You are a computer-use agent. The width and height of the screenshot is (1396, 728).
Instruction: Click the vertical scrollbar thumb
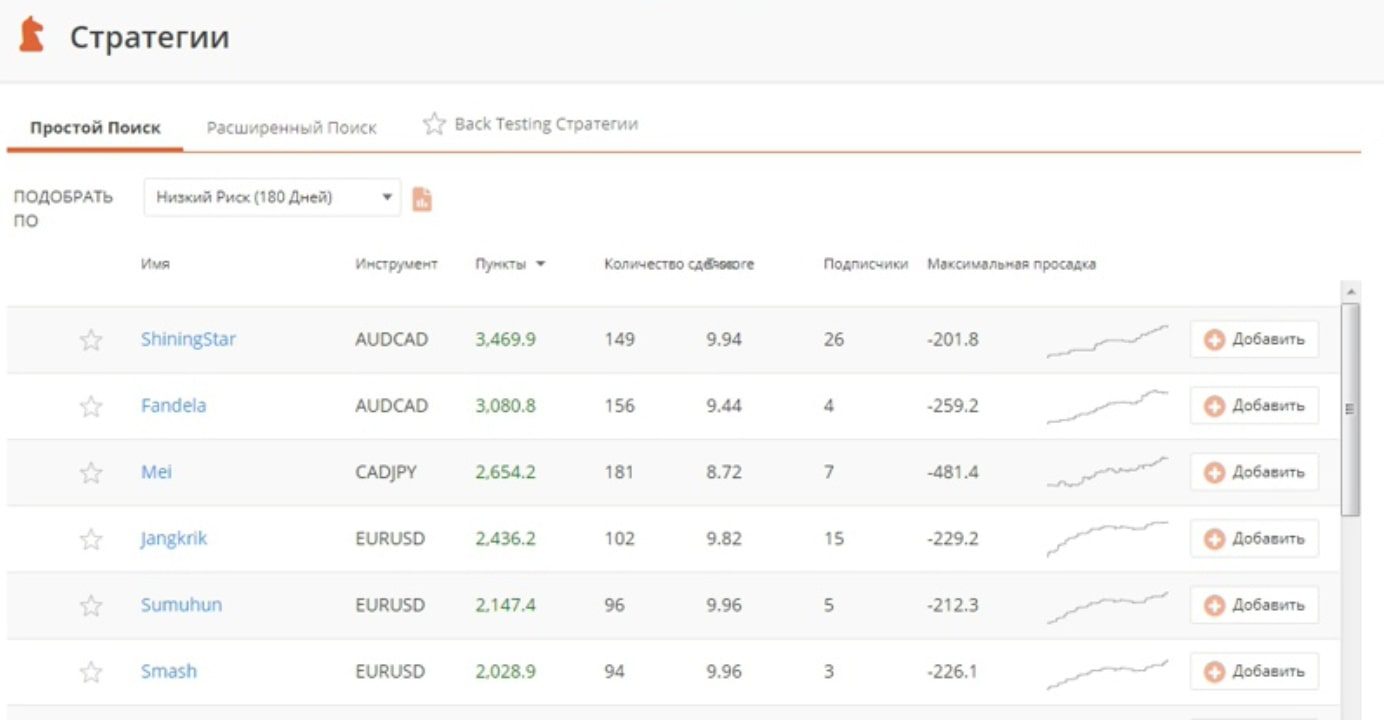click(1351, 409)
